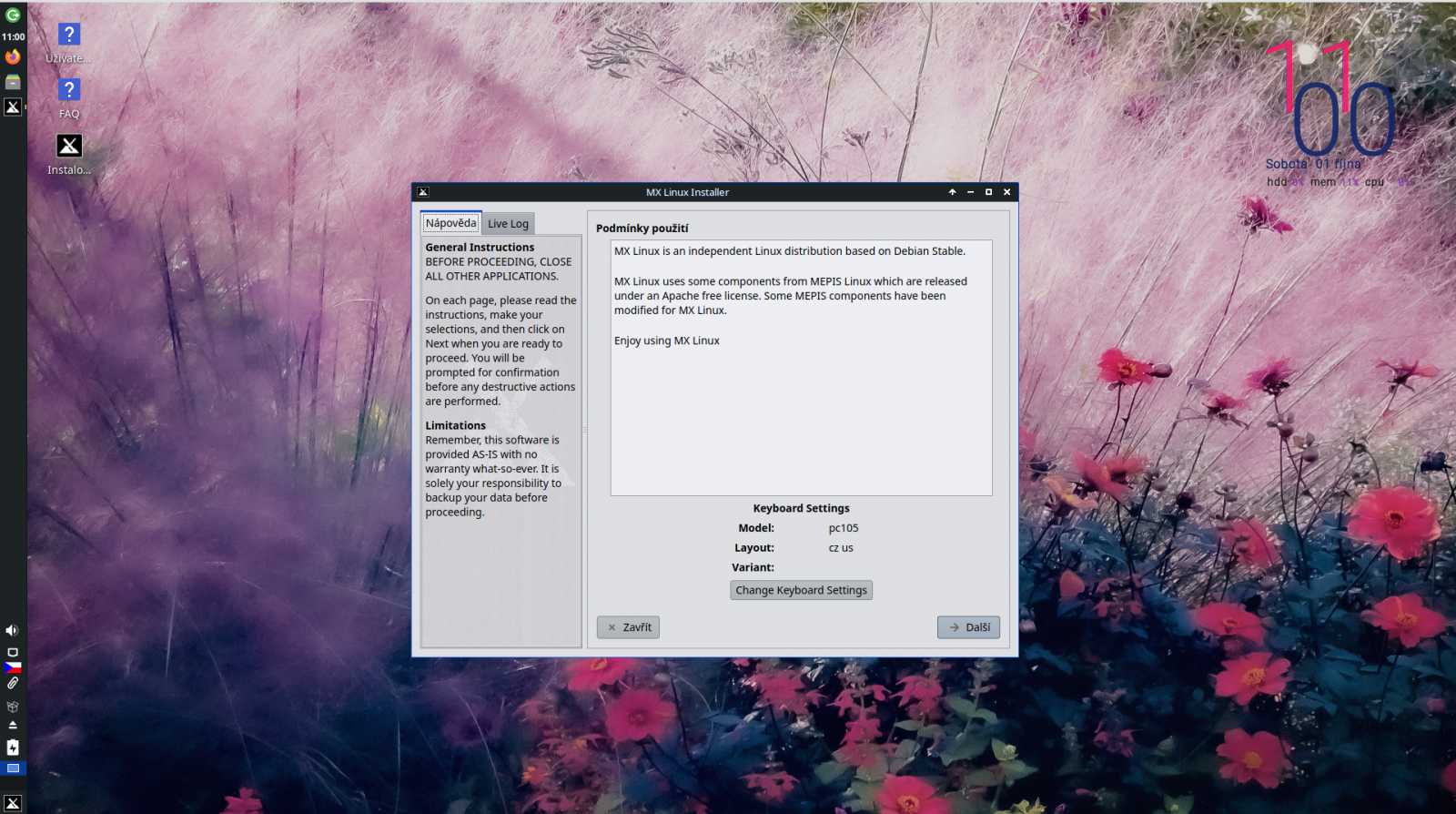This screenshot has height=814, width=1456.
Task: Click the network connection tray icon
Action: [13, 652]
